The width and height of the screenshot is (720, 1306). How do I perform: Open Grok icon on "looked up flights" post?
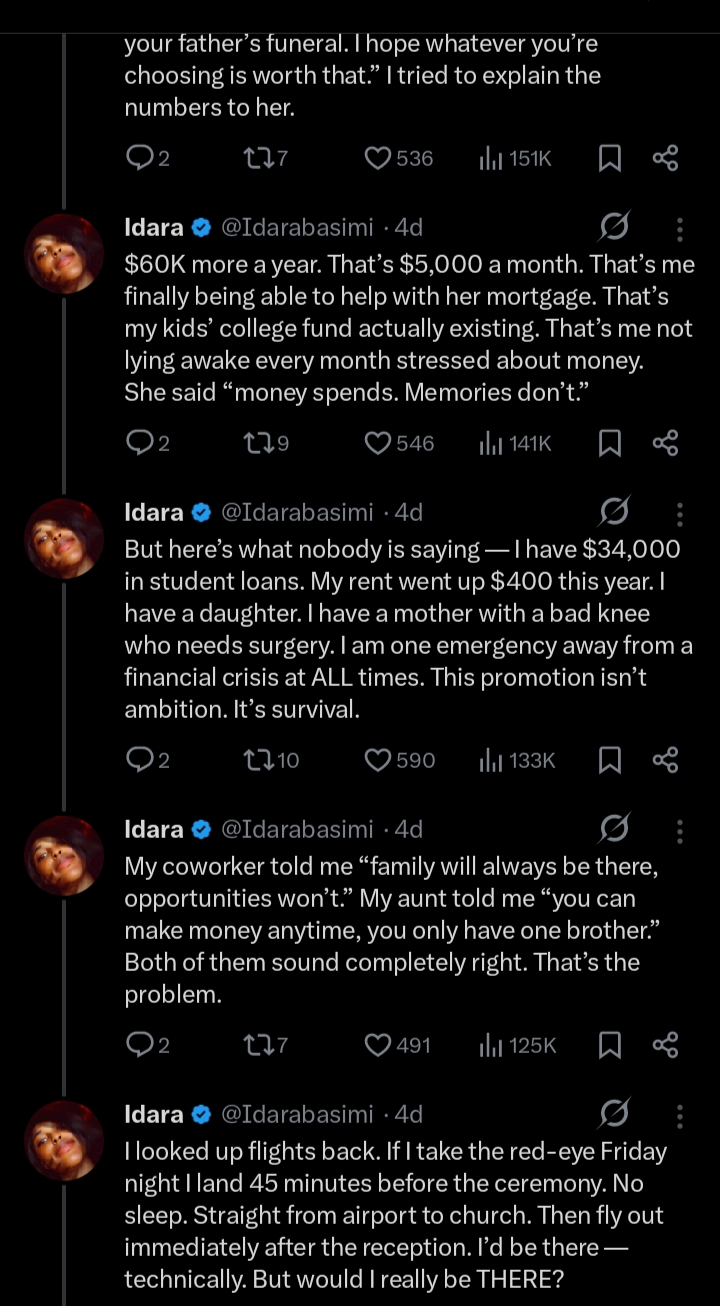613,1114
